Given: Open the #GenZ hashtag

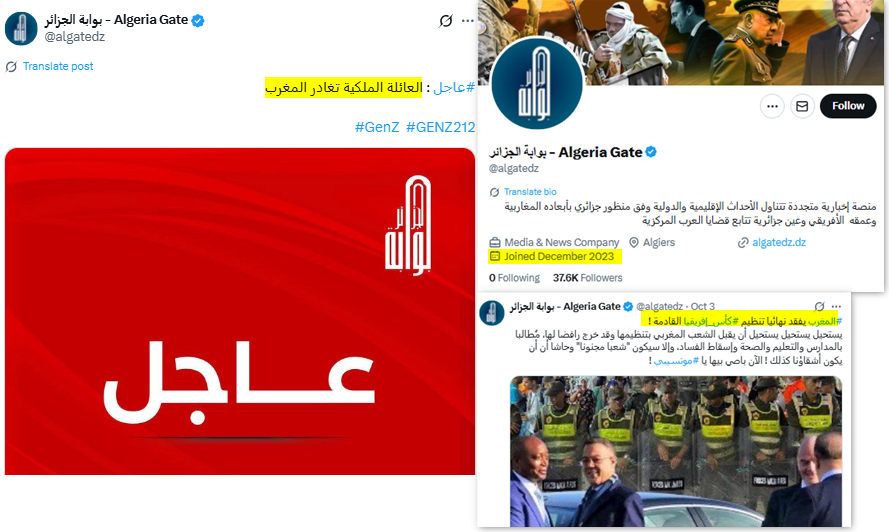Looking at the screenshot, I should tap(377, 127).
